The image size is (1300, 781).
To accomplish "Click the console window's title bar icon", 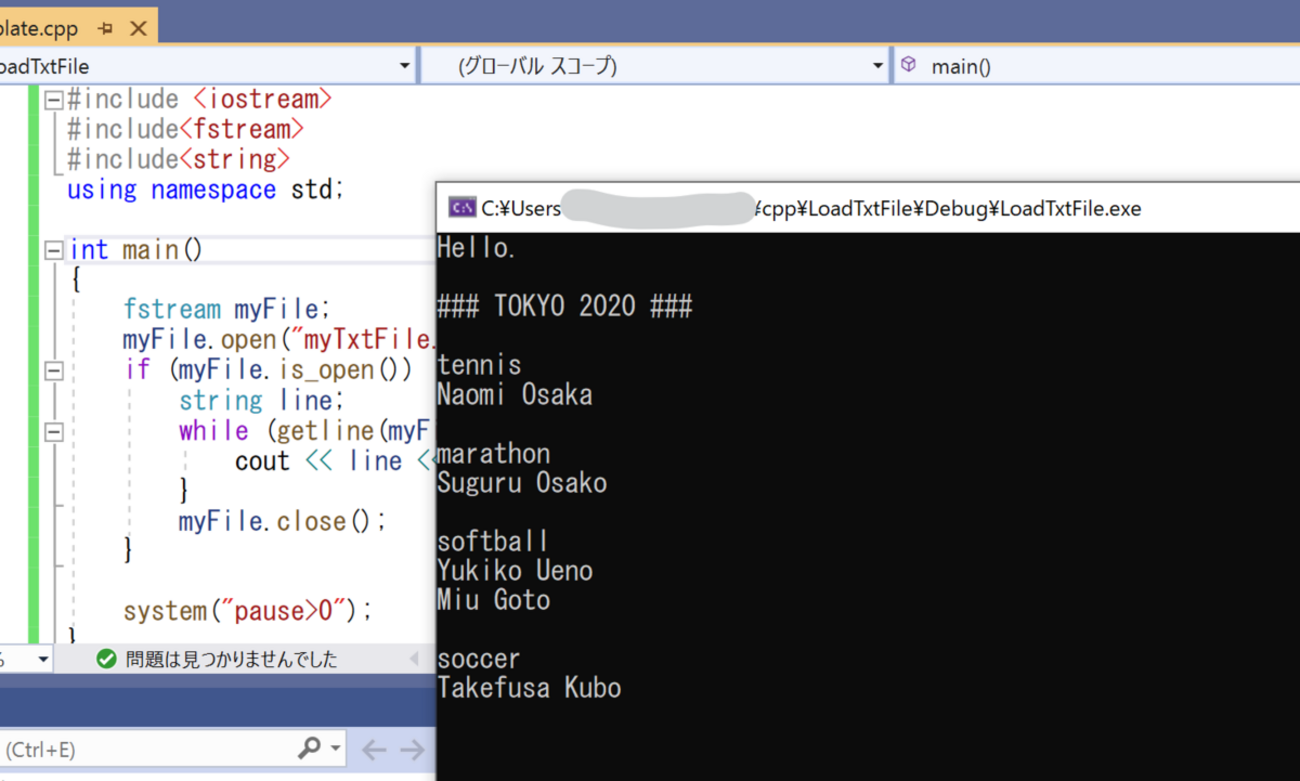I will tap(462, 208).
